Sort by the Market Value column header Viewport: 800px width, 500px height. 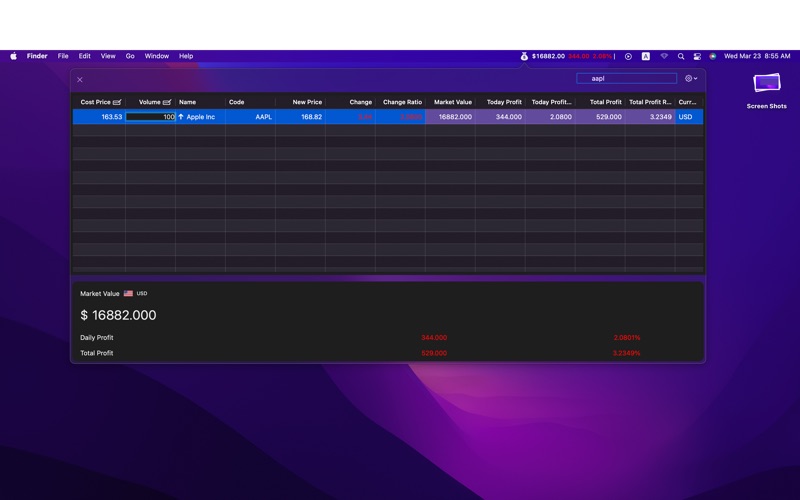[451, 102]
